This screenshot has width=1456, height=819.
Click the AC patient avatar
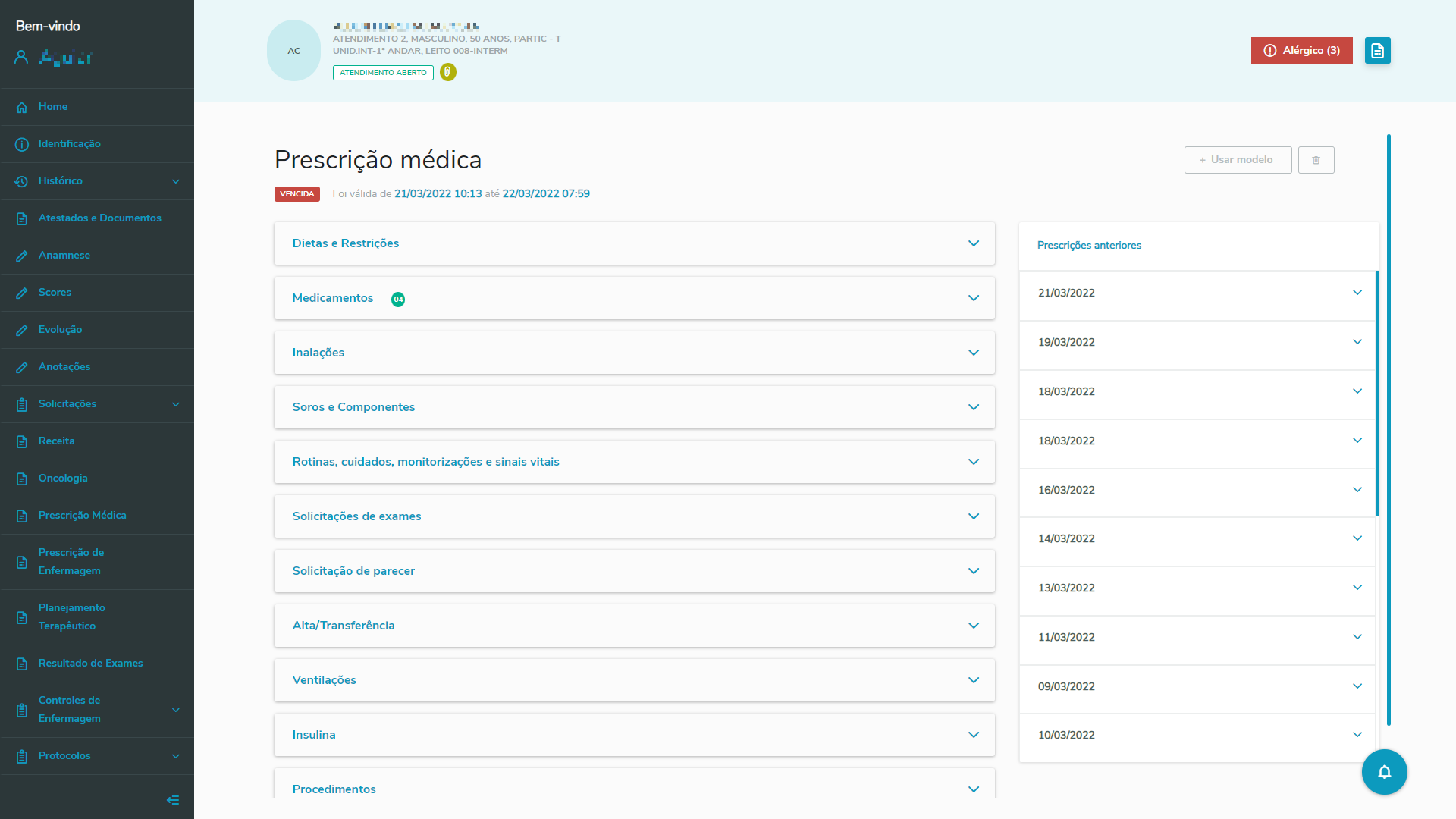[x=293, y=51]
